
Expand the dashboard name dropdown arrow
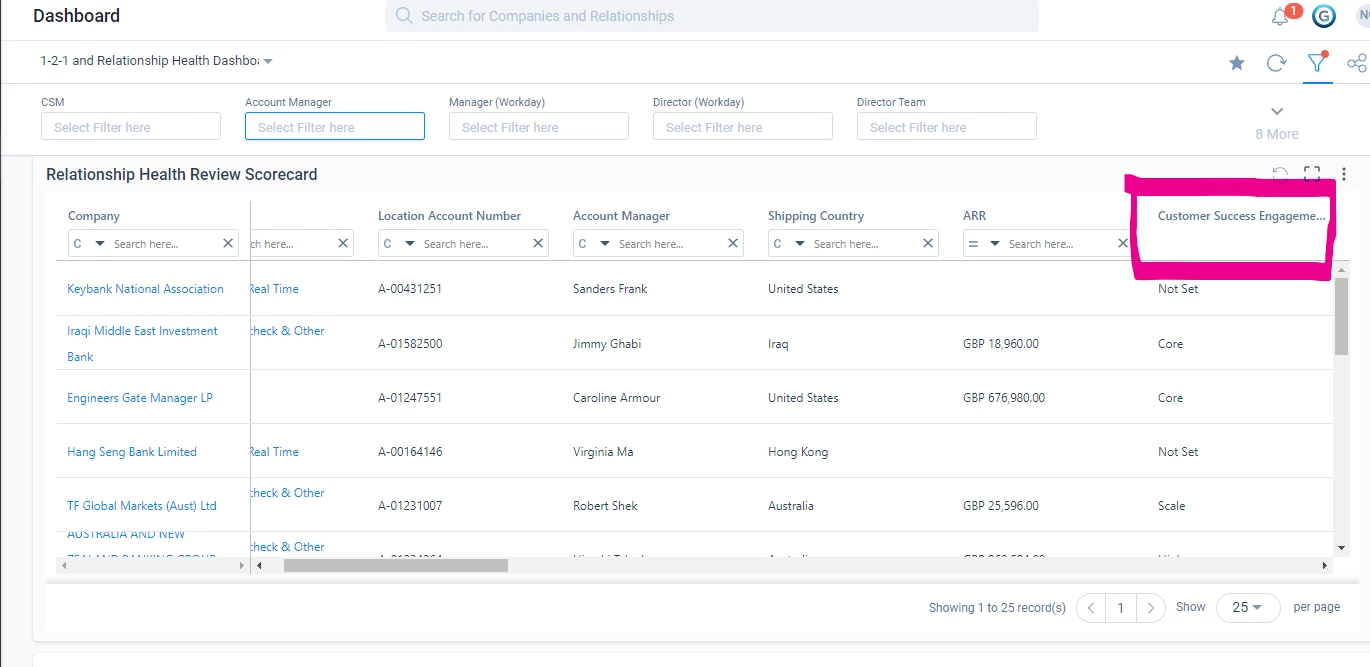pyautogui.click(x=268, y=61)
